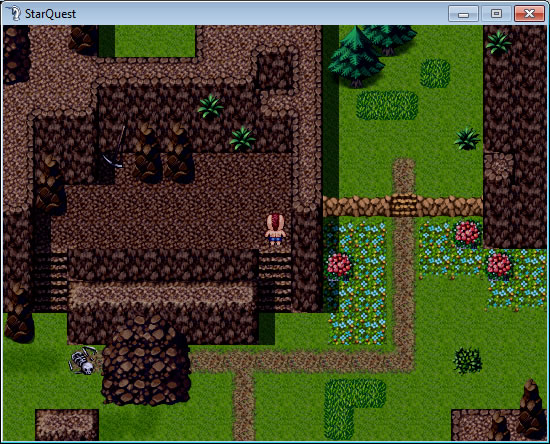Click the tall grass patch below the pine trees
The height and width of the screenshot is (444, 550).
[x=387, y=105]
